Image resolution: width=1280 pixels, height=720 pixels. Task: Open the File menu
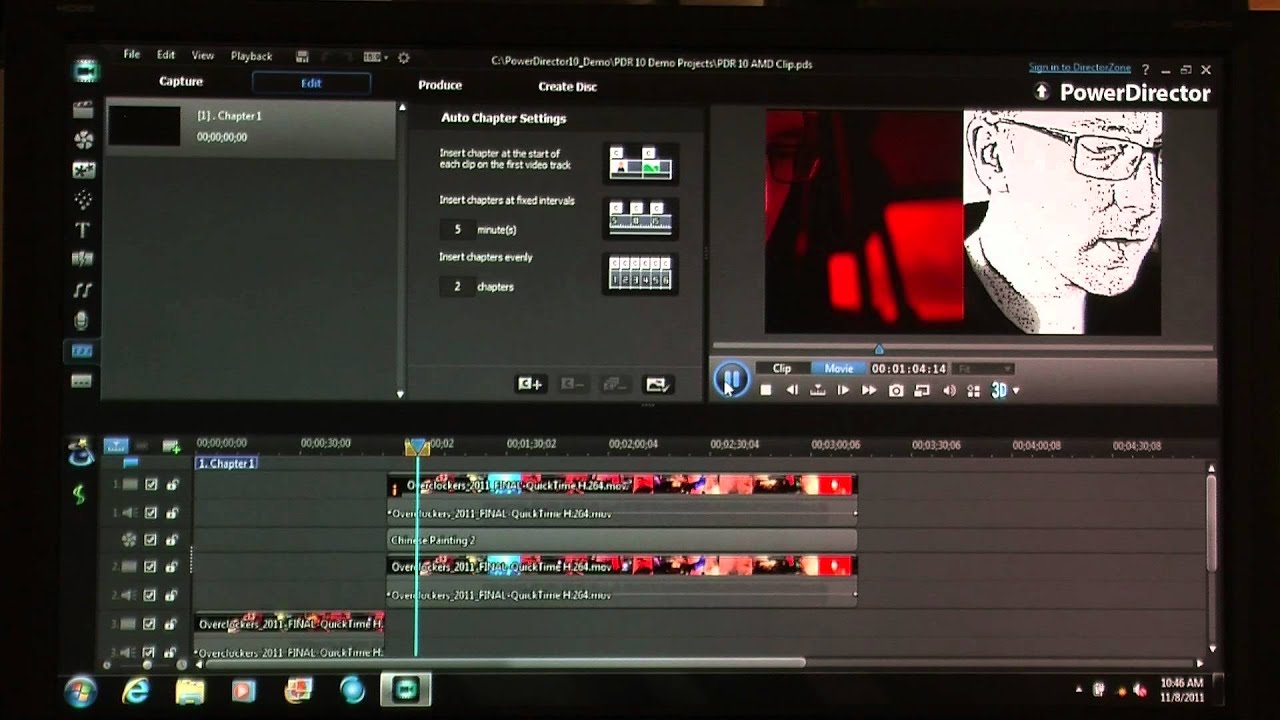pyautogui.click(x=132, y=55)
